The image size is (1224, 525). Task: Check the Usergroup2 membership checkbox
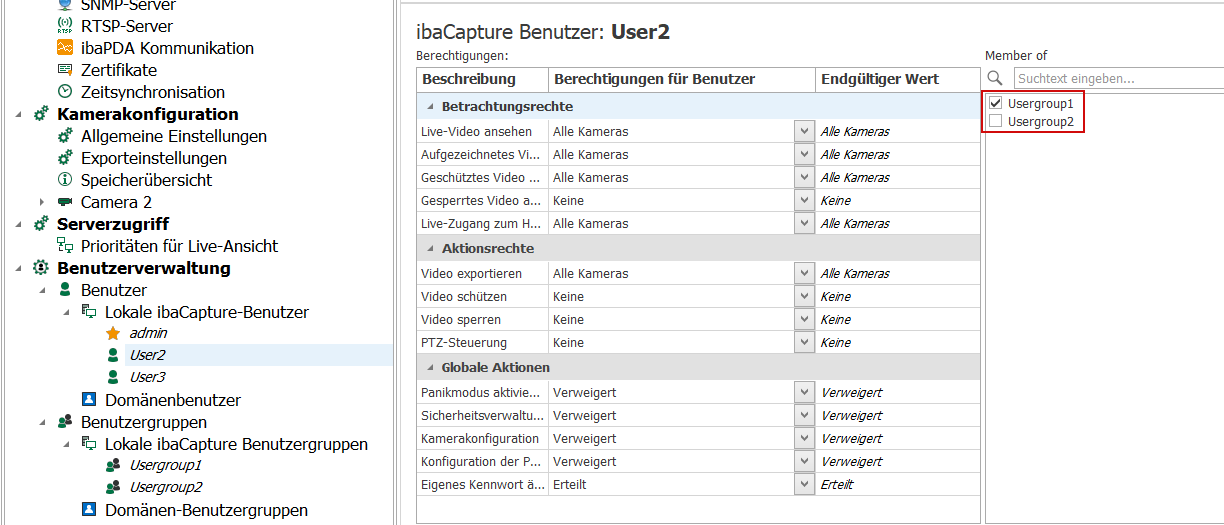coord(995,122)
